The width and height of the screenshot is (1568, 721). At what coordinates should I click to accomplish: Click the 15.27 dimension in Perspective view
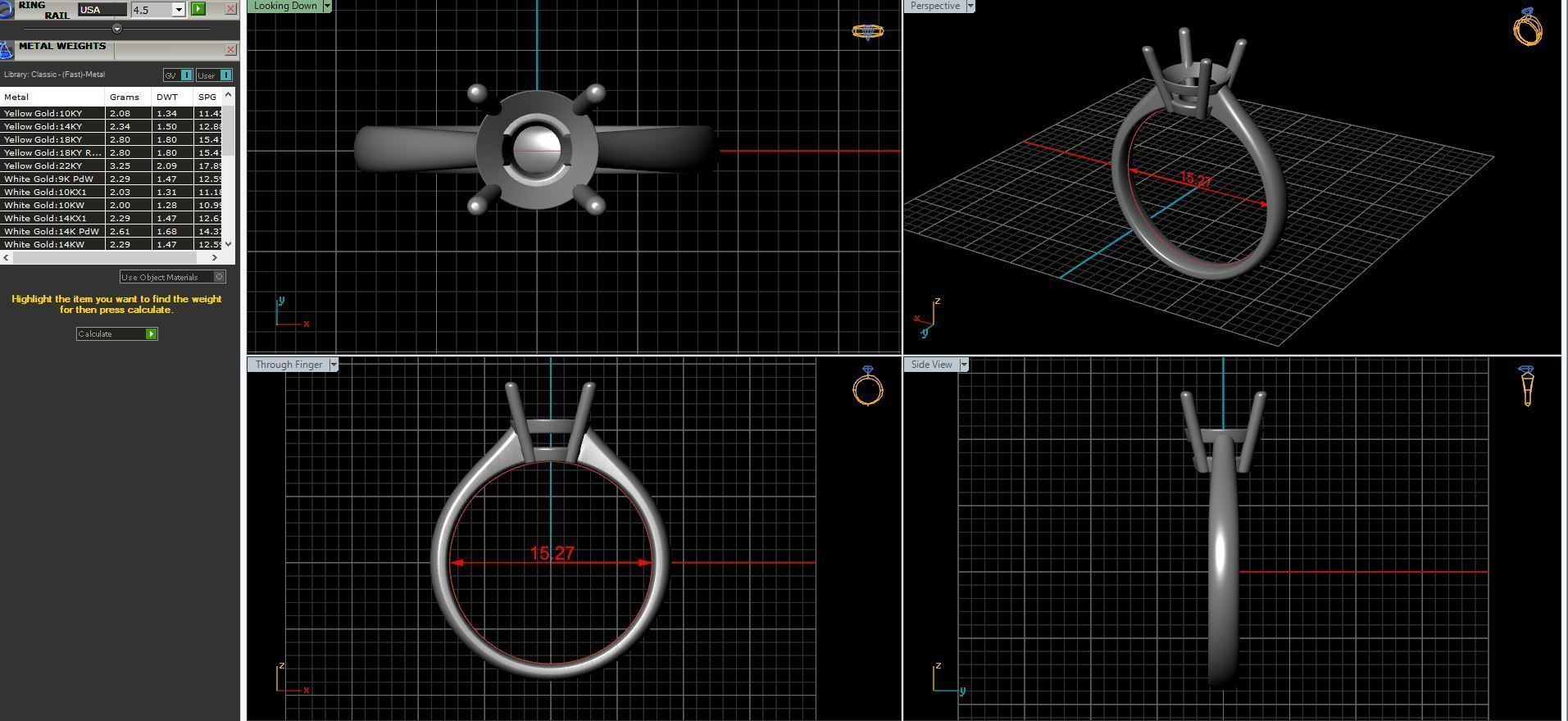[x=1195, y=179]
